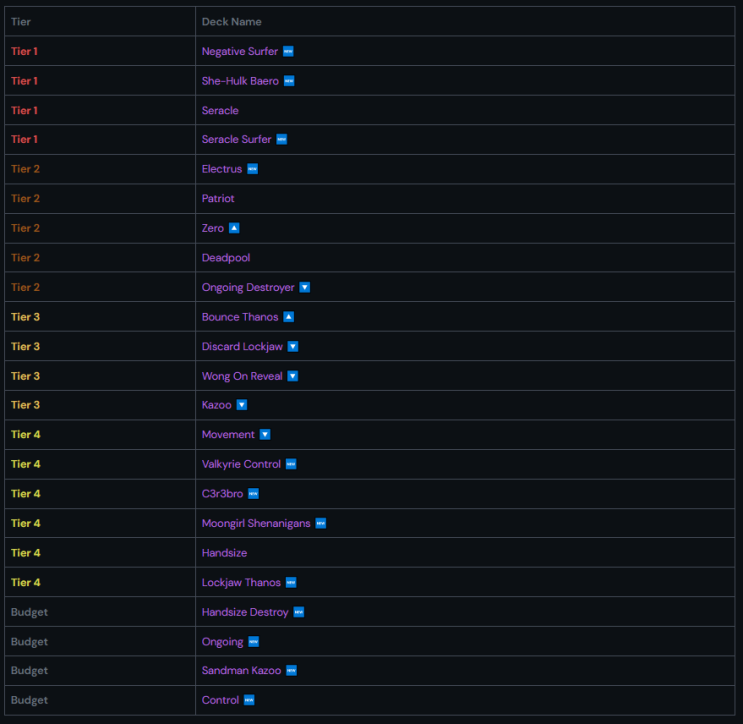Click the up-arrow icon next to Bounce Thanos
The image size is (743, 724).
point(289,317)
